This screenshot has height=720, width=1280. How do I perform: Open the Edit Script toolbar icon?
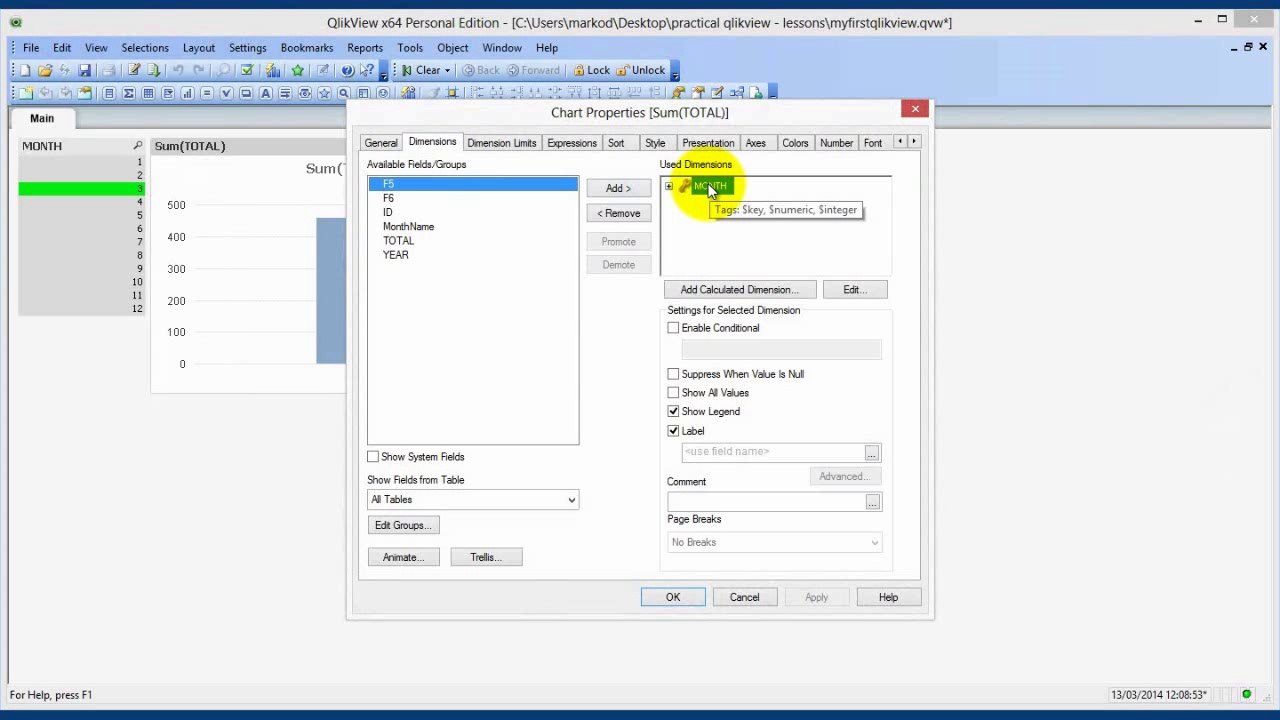134,70
